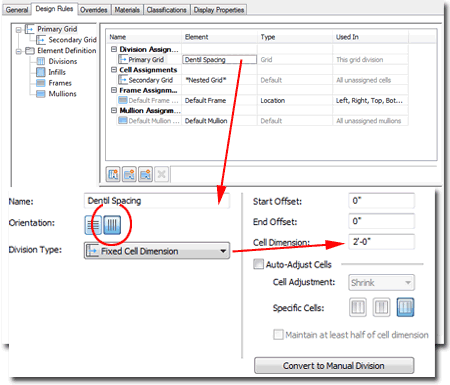The height and width of the screenshot is (385, 450).
Task: Click the Primary Grid tree icon
Action: (30, 29)
